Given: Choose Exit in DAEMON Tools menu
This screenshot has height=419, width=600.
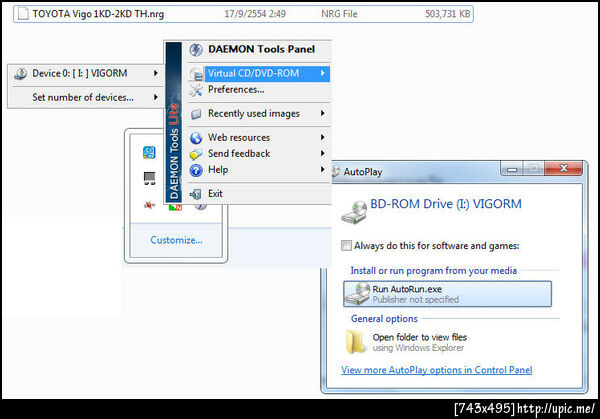Looking at the screenshot, I should pos(259,194).
